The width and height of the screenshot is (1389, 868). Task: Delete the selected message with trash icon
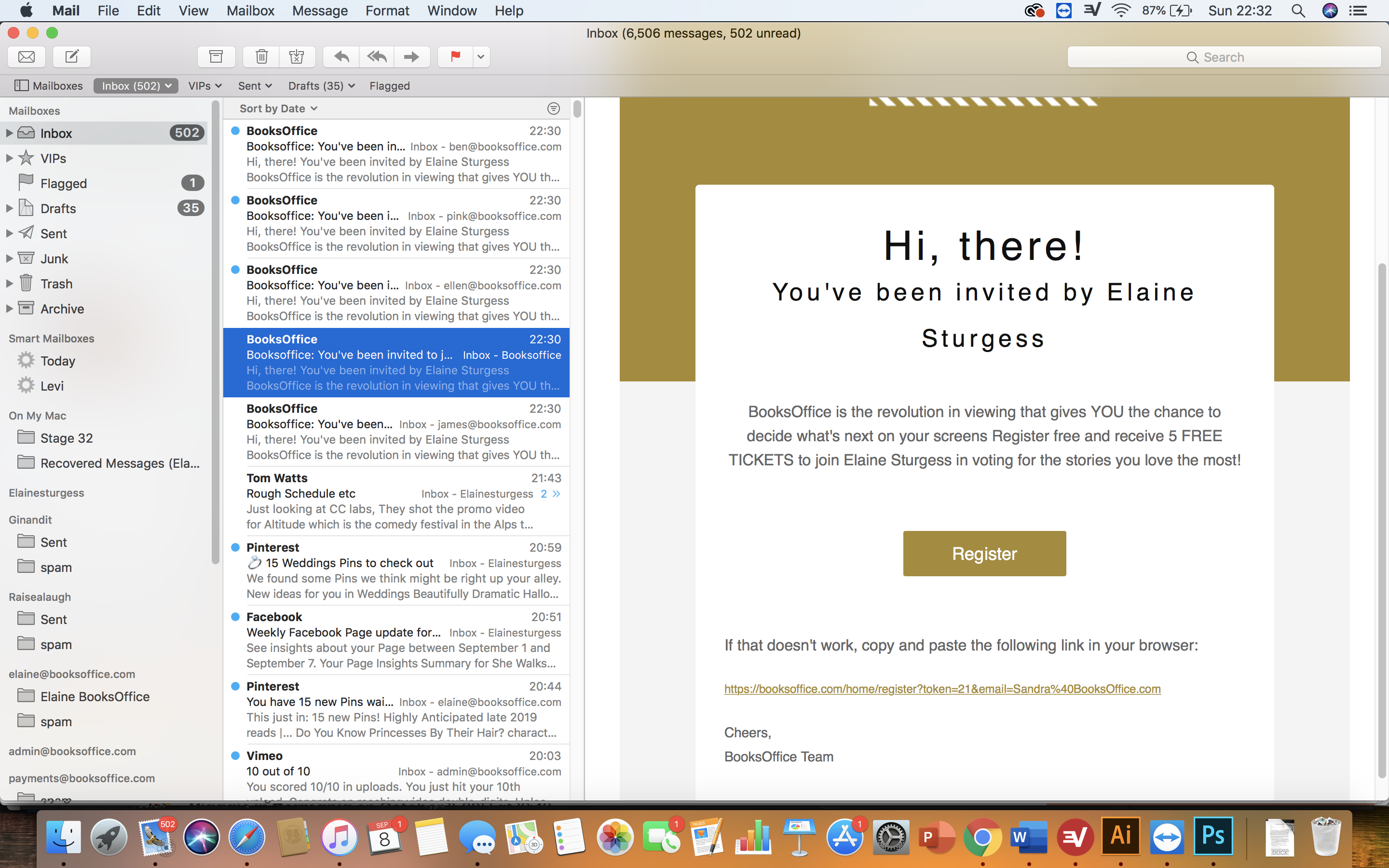tap(262, 57)
